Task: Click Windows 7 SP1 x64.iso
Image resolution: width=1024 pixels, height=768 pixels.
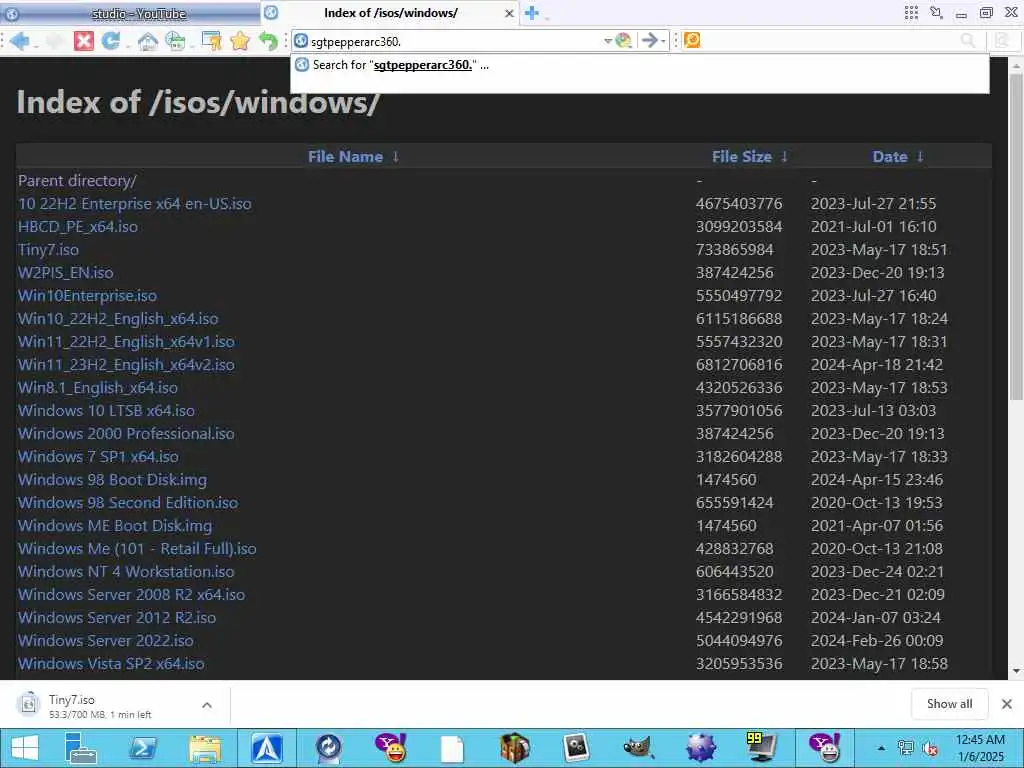Action: point(99,456)
